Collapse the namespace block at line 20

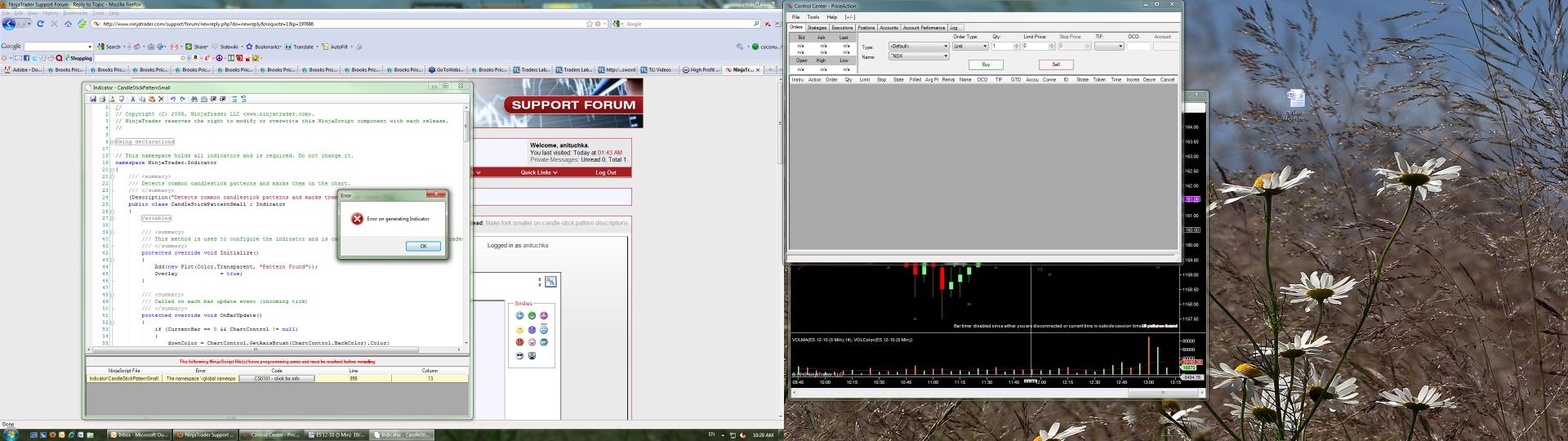click(x=112, y=170)
